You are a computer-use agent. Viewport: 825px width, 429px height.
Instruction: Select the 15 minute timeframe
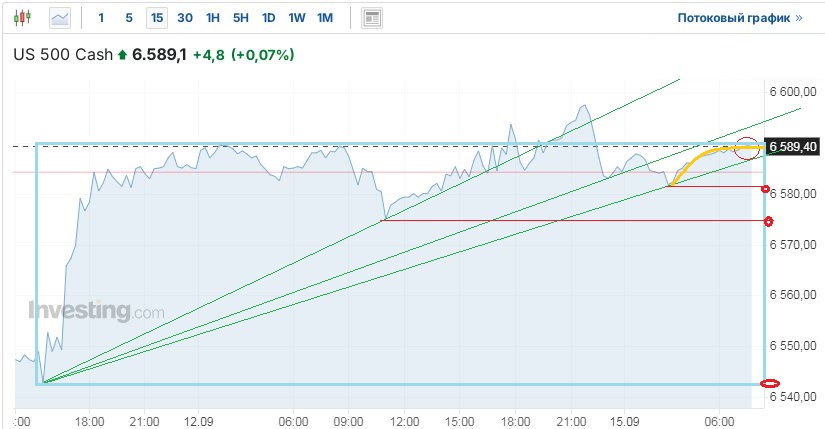(x=157, y=18)
